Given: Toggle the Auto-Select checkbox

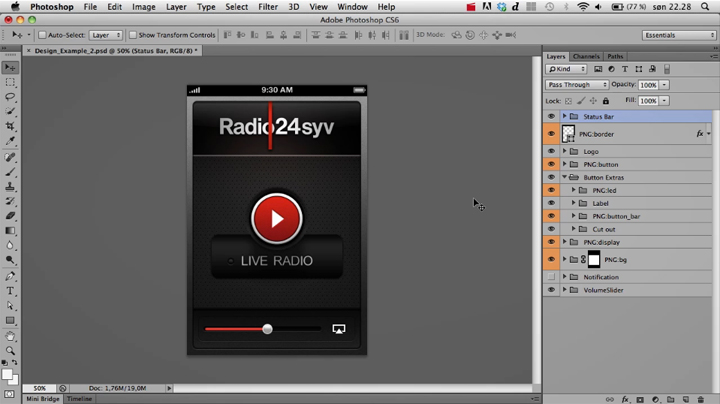Looking at the screenshot, I should [42, 35].
